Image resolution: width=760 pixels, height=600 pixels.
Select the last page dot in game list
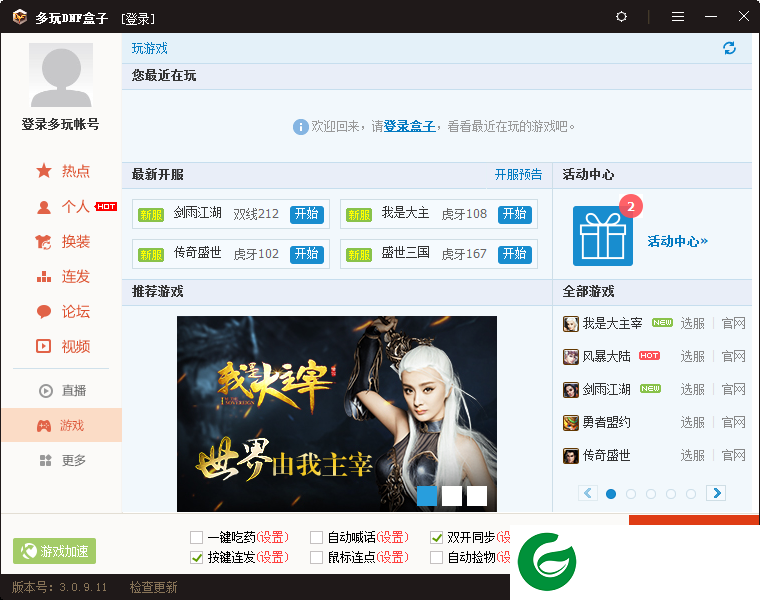691,494
